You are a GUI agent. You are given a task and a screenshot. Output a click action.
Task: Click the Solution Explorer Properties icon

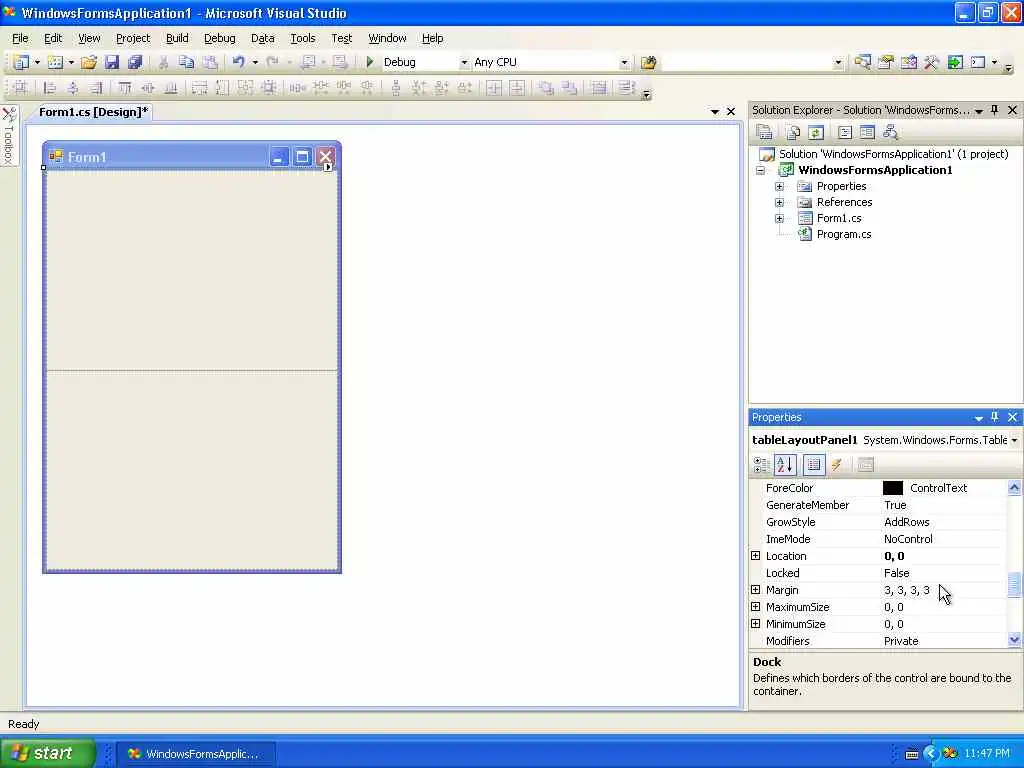point(764,133)
